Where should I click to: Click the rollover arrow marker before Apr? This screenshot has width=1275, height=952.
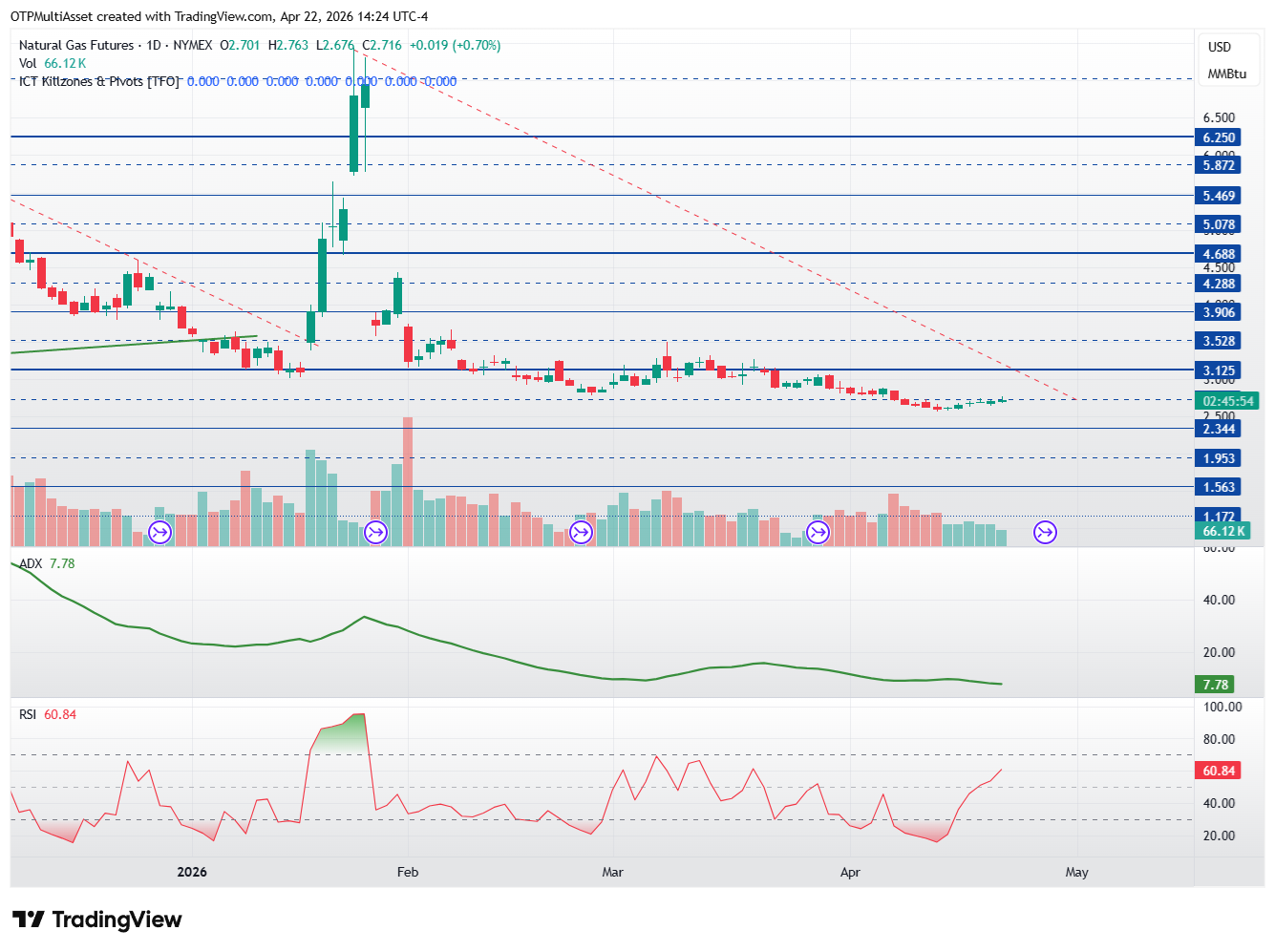pos(818,532)
